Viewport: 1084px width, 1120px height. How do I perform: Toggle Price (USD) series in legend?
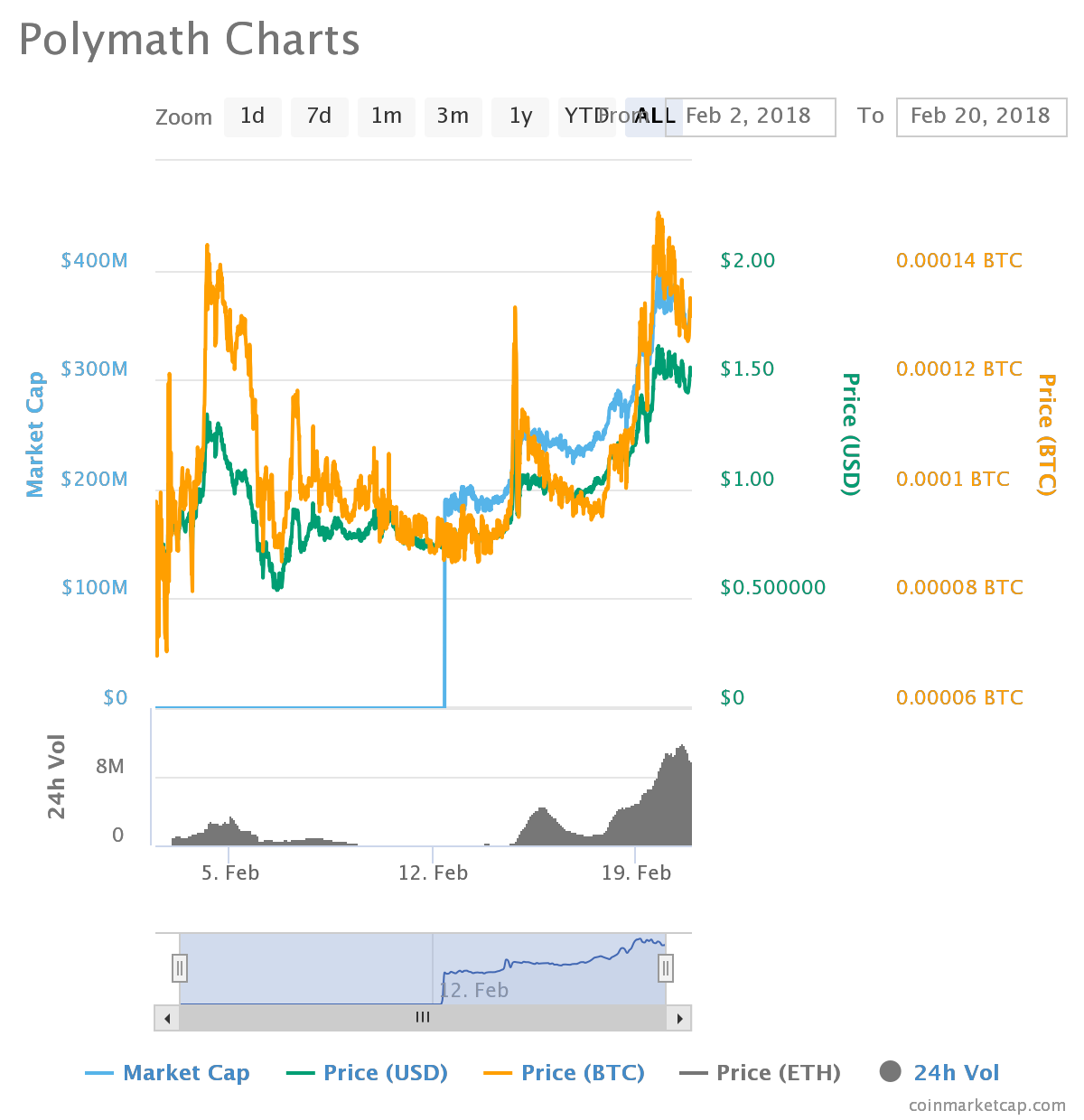point(368,1073)
